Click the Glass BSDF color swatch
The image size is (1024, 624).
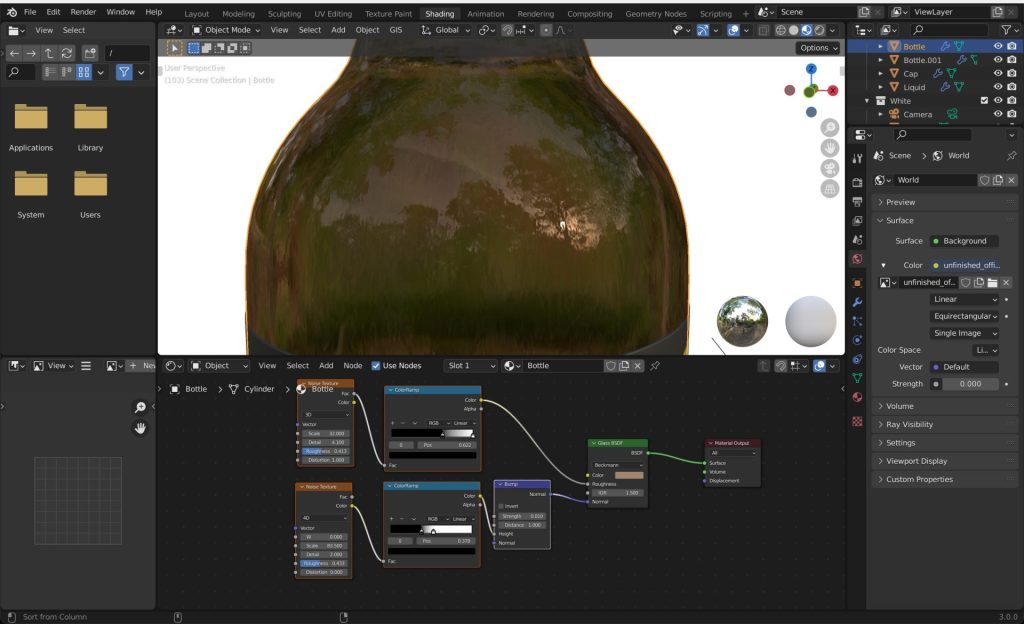point(628,475)
